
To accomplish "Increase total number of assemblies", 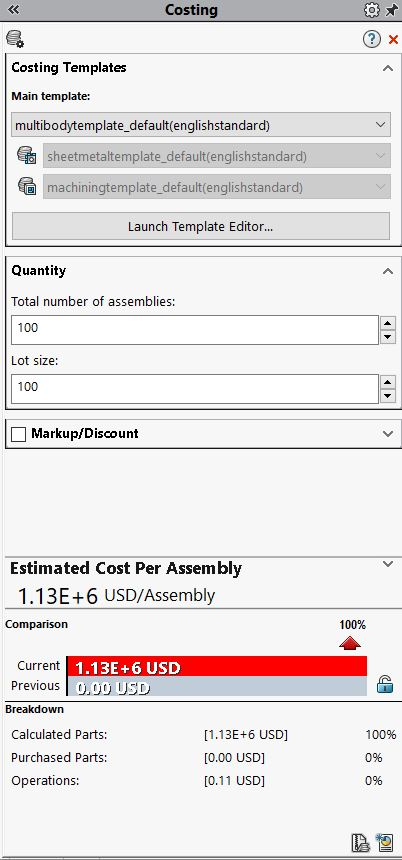I will (388, 323).
